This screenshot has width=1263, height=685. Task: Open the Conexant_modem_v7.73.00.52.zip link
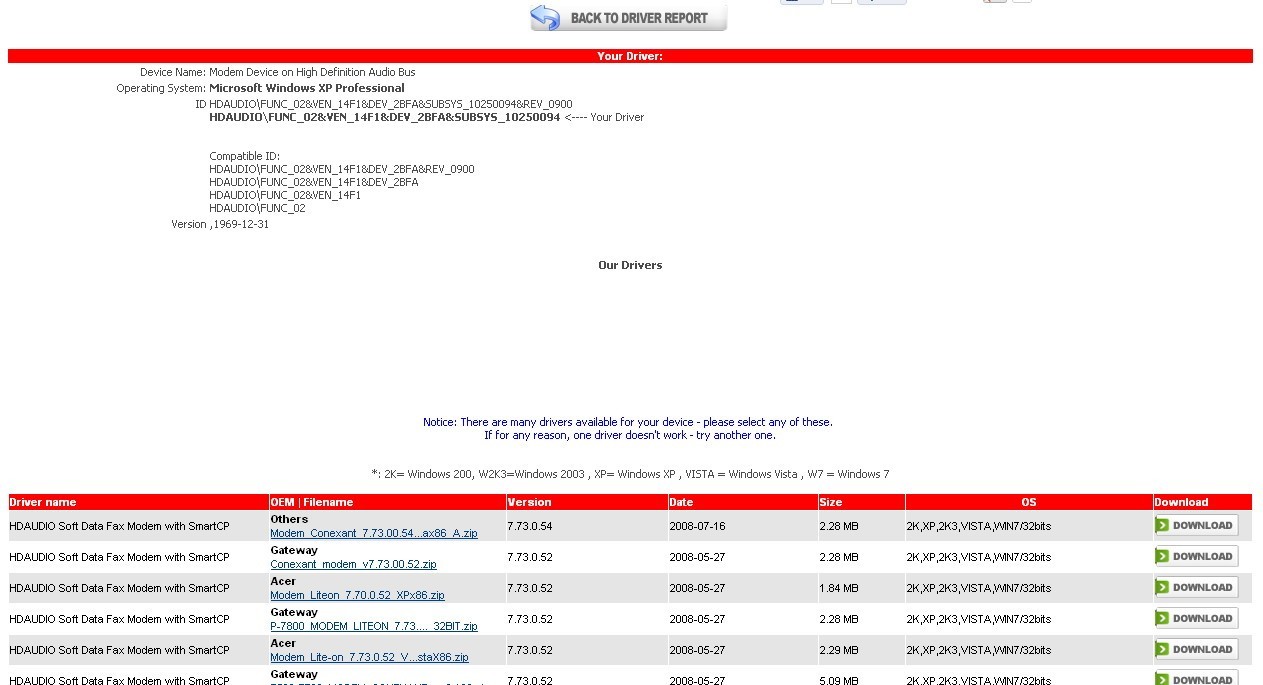353,564
